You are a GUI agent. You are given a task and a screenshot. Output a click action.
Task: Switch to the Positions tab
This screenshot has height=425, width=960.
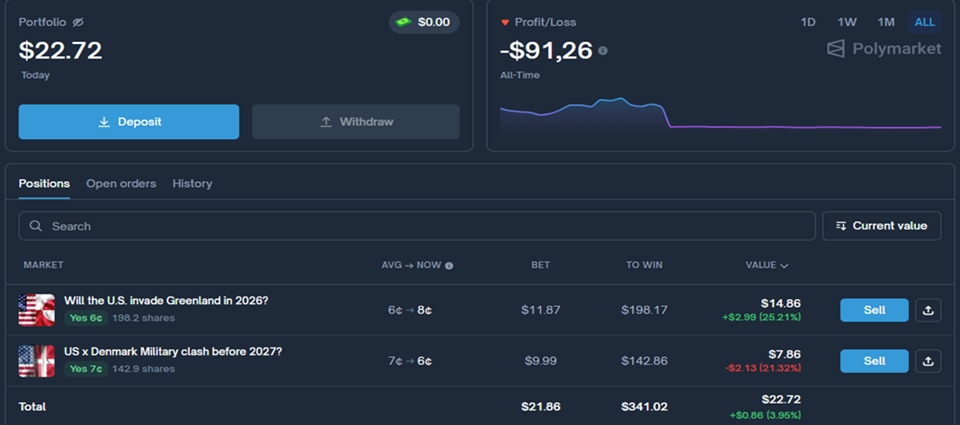[x=44, y=184]
